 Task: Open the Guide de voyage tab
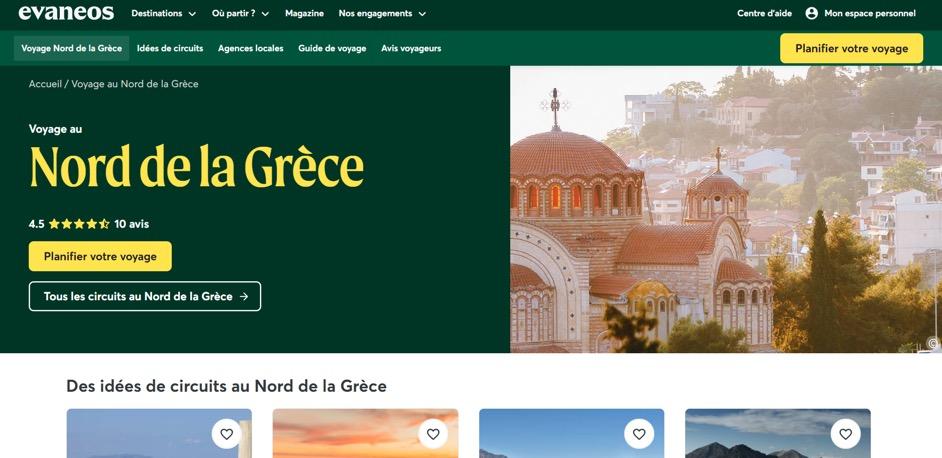point(332,49)
